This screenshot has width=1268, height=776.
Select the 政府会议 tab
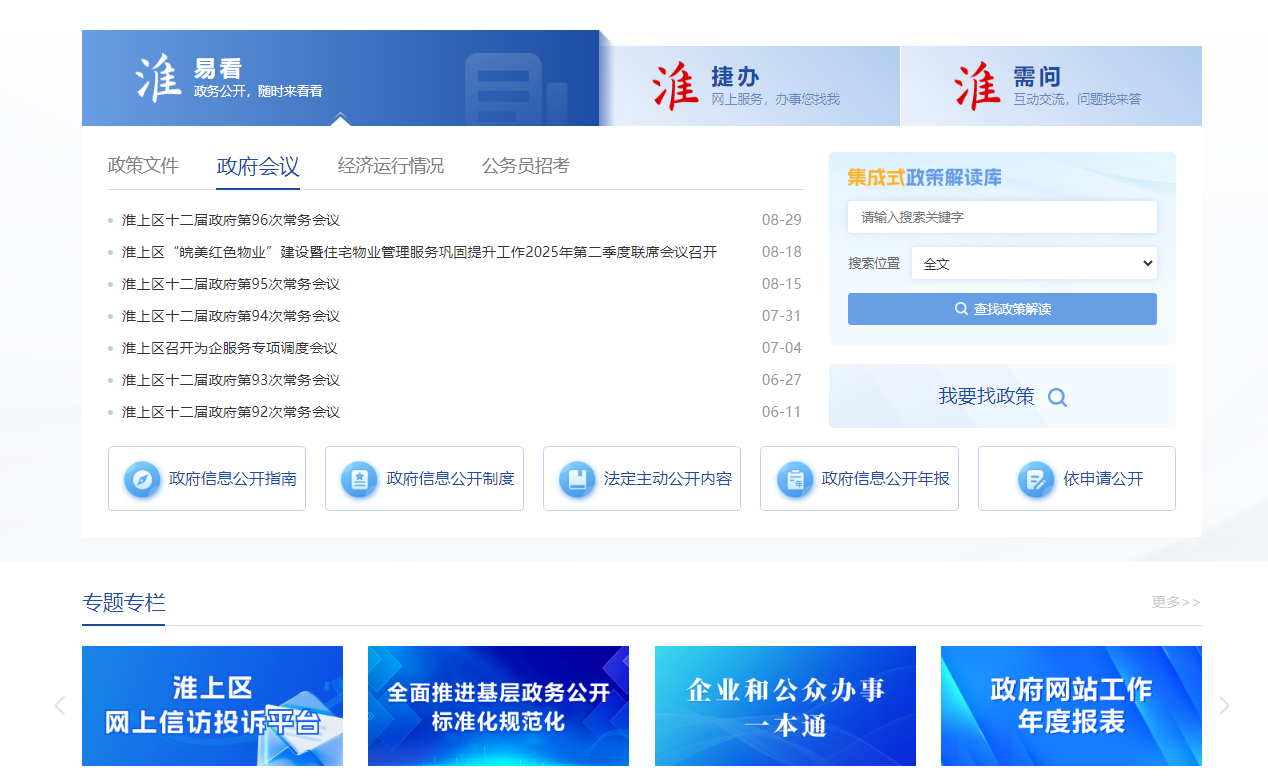coord(258,167)
